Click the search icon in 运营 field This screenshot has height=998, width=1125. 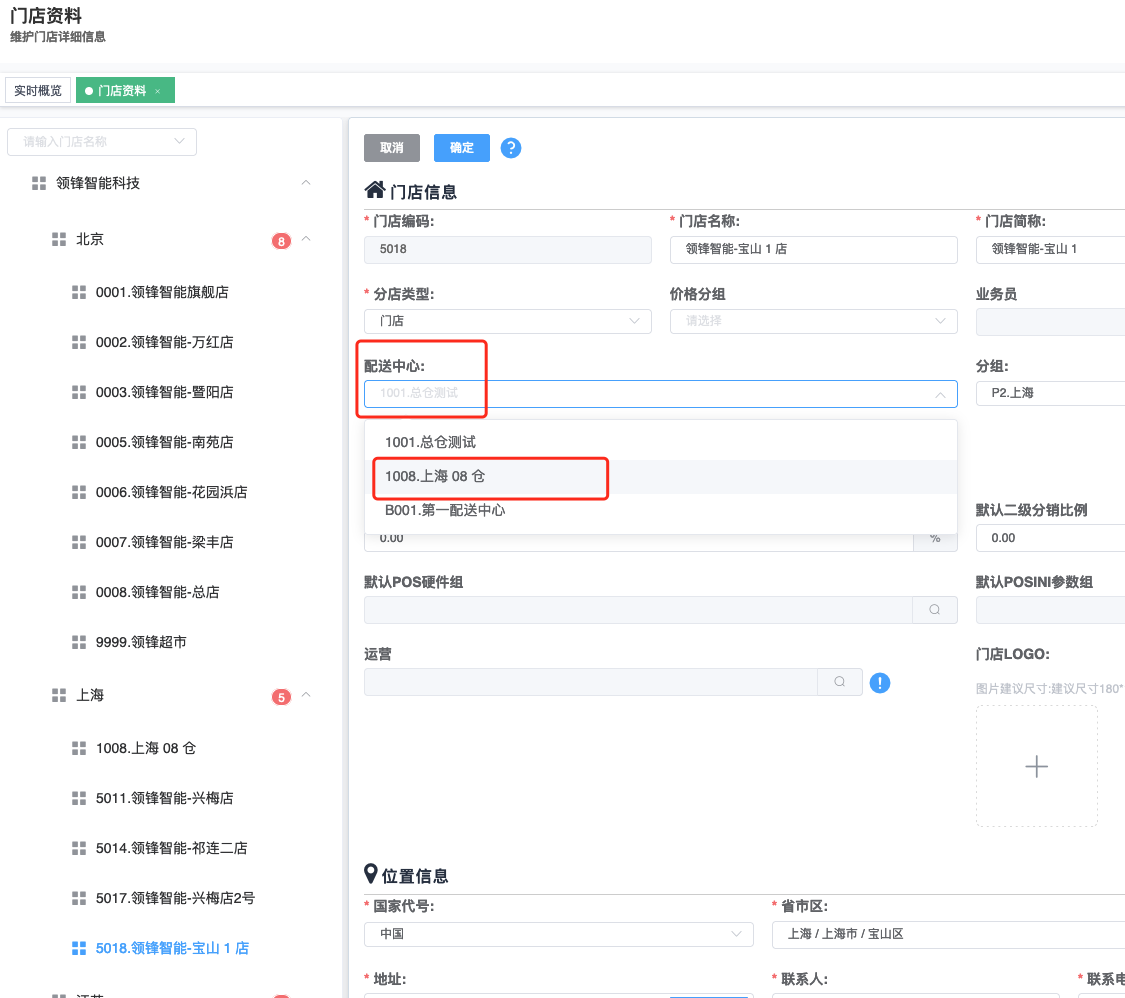pos(840,682)
